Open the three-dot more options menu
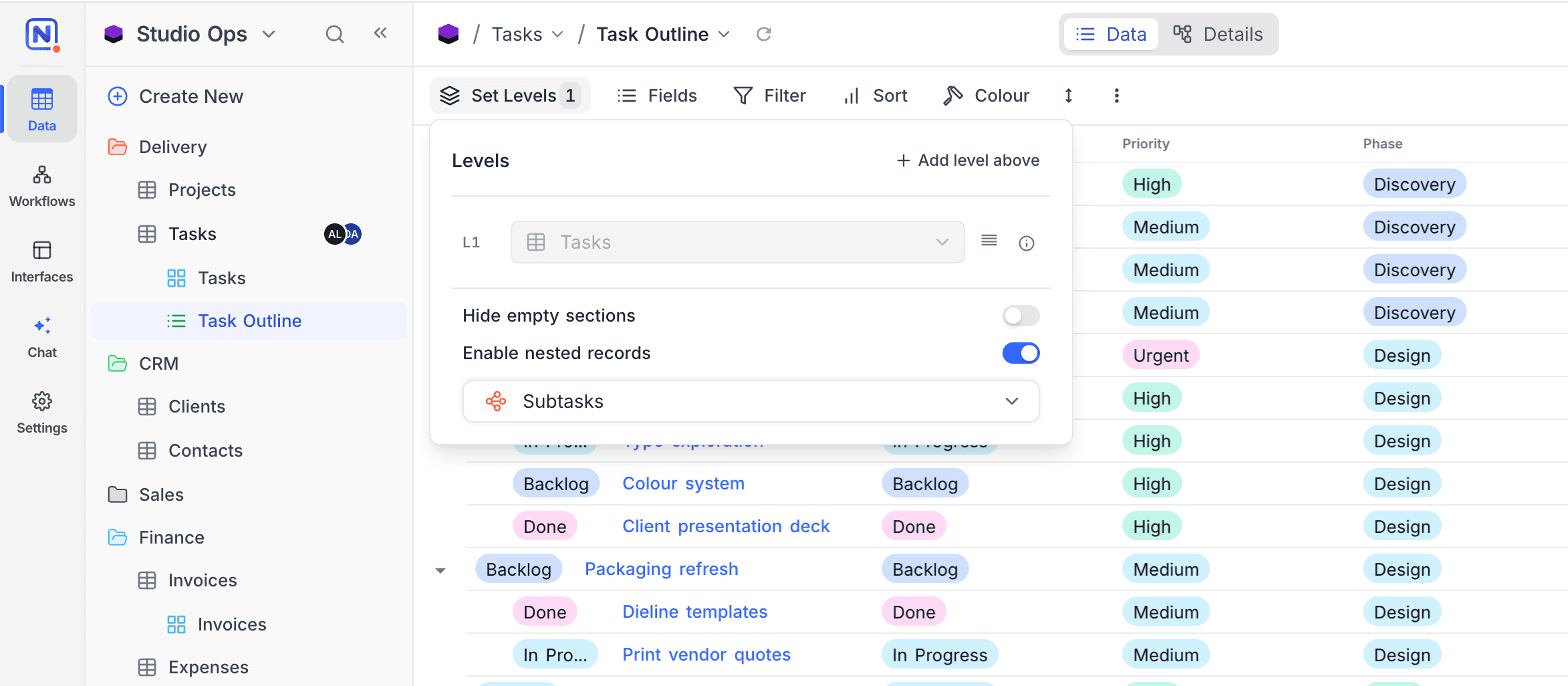 (1116, 96)
